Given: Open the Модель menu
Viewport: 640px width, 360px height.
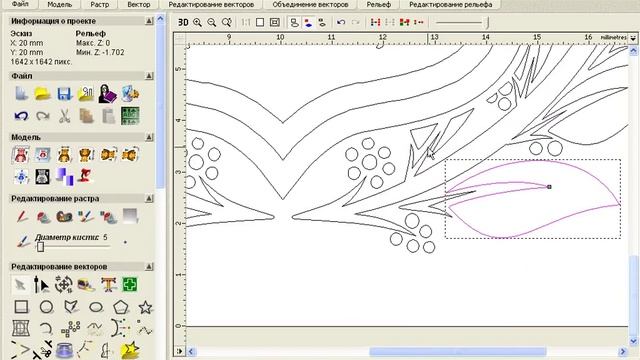Looking at the screenshot, I should [60, 4].
